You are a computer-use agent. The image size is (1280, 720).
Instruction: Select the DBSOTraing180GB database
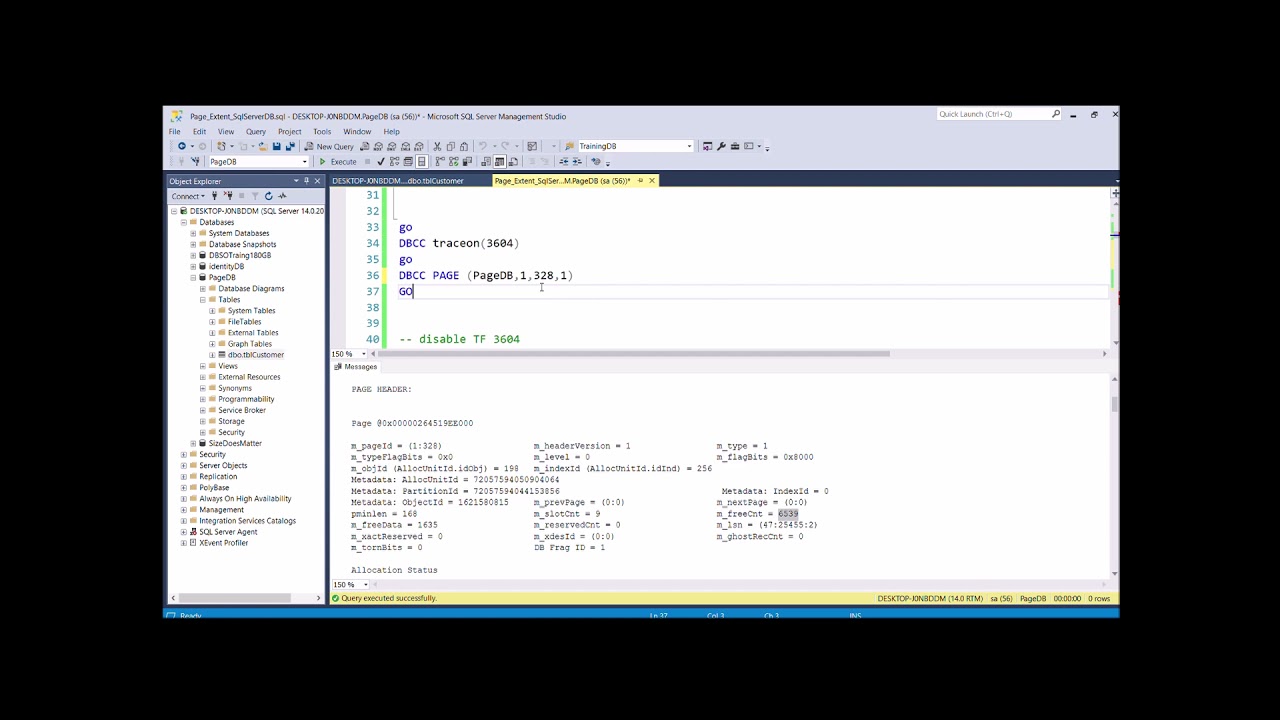[x=240, y=255]
